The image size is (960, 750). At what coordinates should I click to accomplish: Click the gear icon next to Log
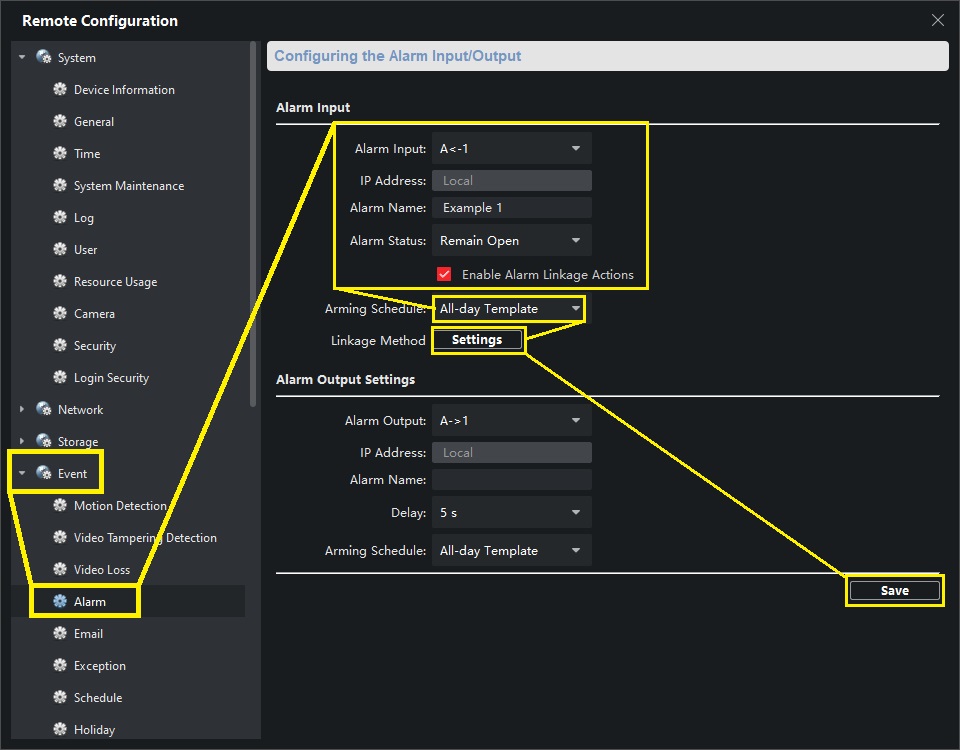(60, 218)
